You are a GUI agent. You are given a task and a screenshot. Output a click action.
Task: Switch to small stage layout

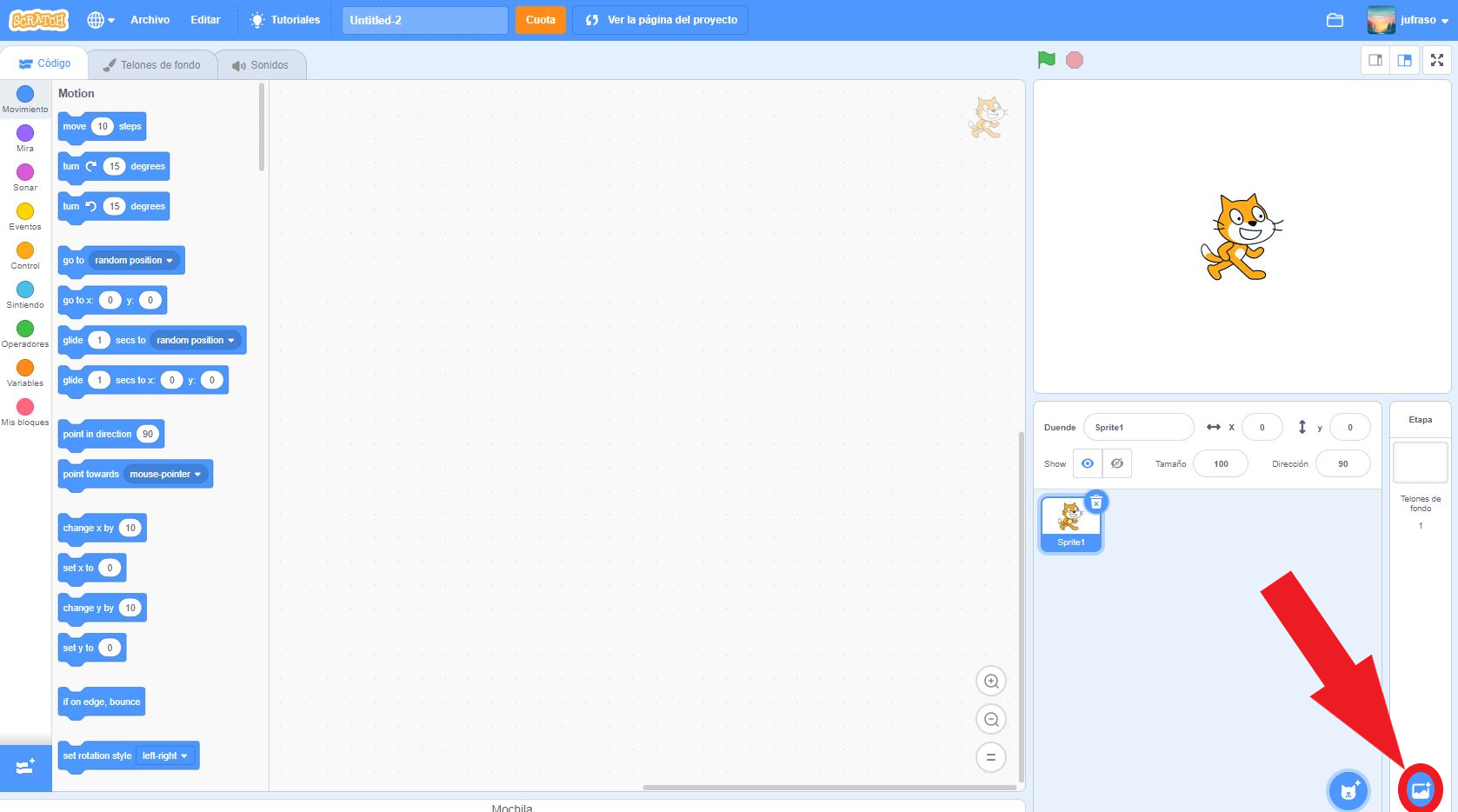click(1375, 60)
